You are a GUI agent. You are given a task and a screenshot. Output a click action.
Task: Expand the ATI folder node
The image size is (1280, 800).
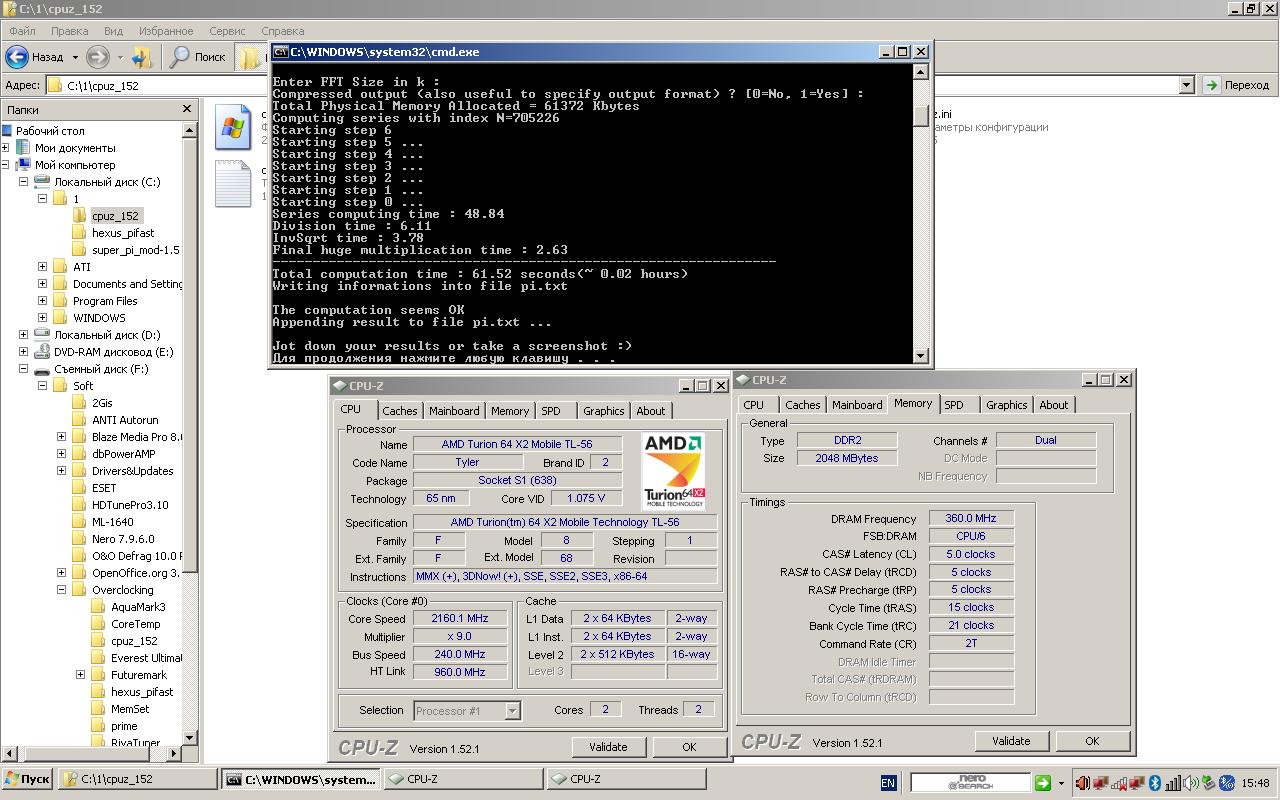pos(42,267)
